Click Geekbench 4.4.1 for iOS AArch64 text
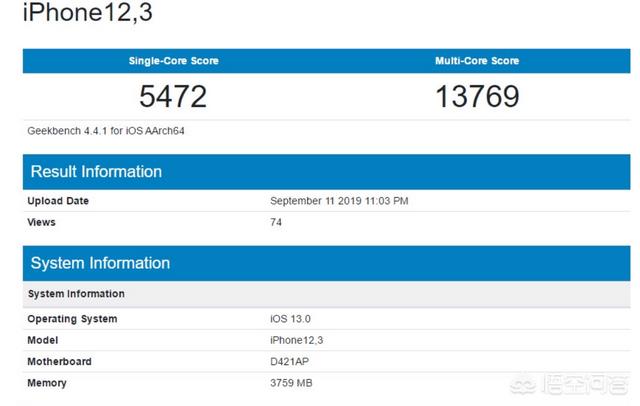The image size is (640, 406). pos(106,131)
